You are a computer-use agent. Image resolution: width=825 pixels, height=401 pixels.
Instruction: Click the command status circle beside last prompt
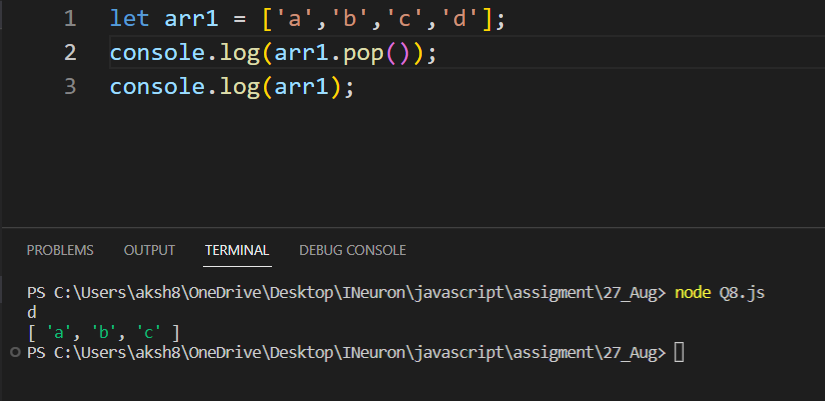(x=15, y=352)
